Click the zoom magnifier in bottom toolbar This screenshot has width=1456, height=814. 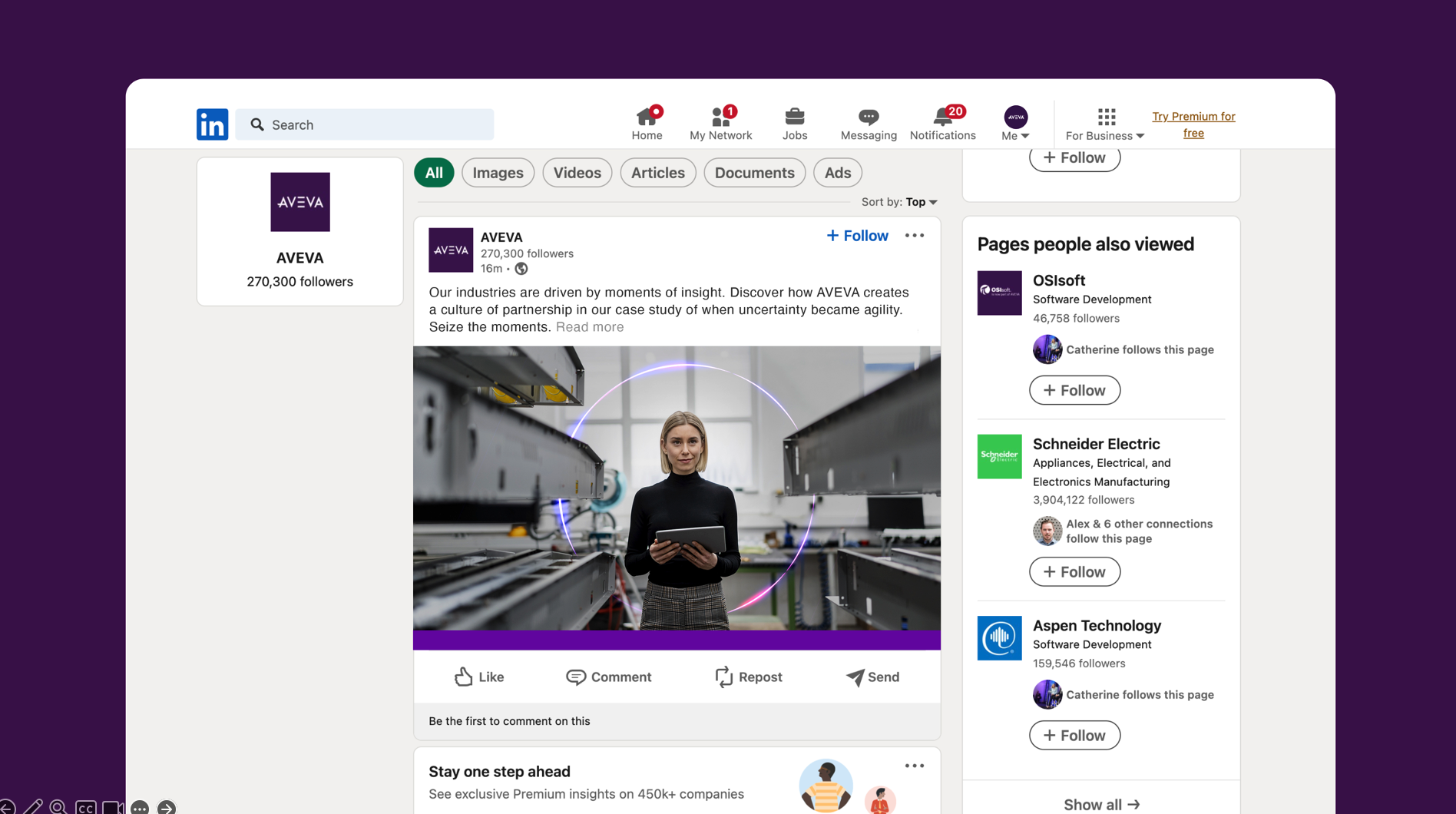[58, 806]
